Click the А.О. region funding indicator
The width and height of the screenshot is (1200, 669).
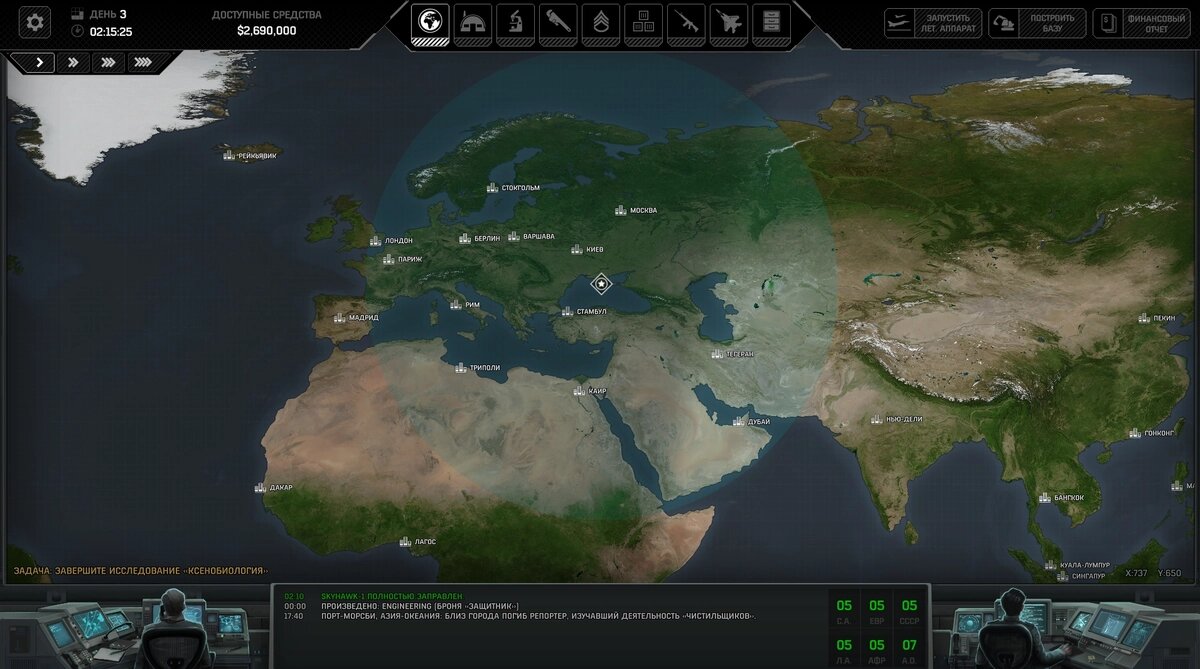point(909,651)
